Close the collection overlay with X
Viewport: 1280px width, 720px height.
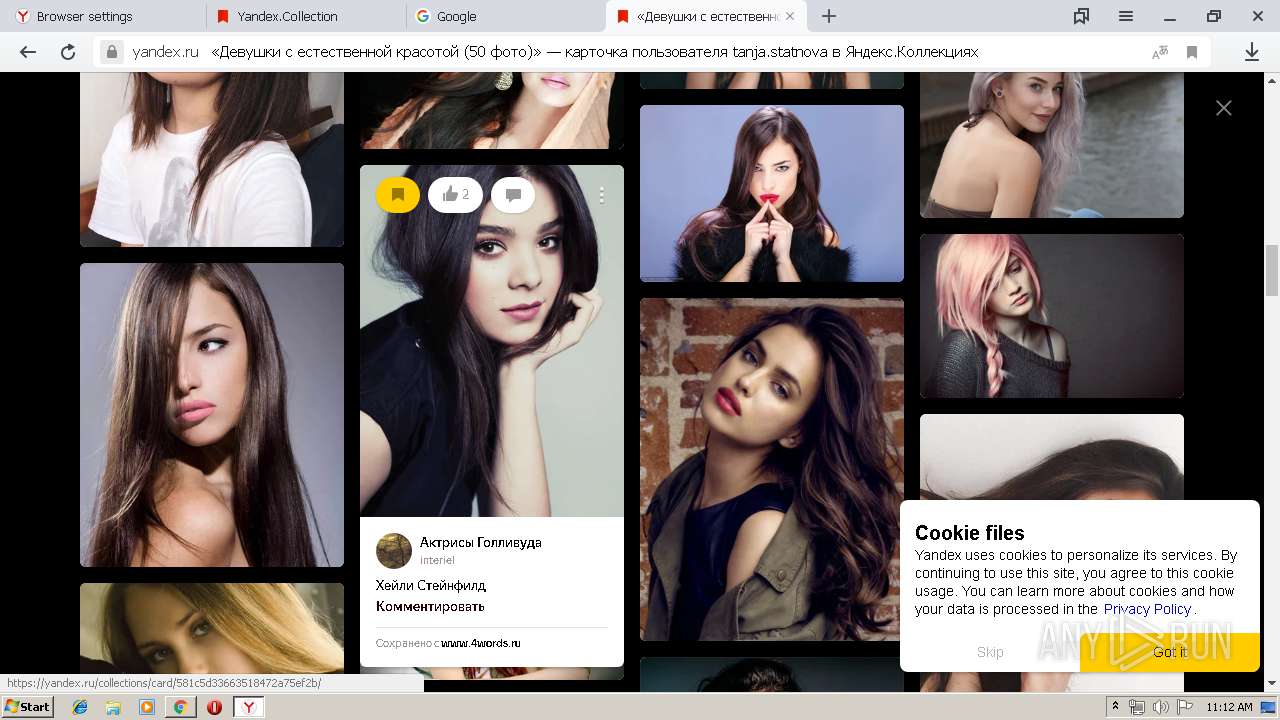(x=1224, y=108)
